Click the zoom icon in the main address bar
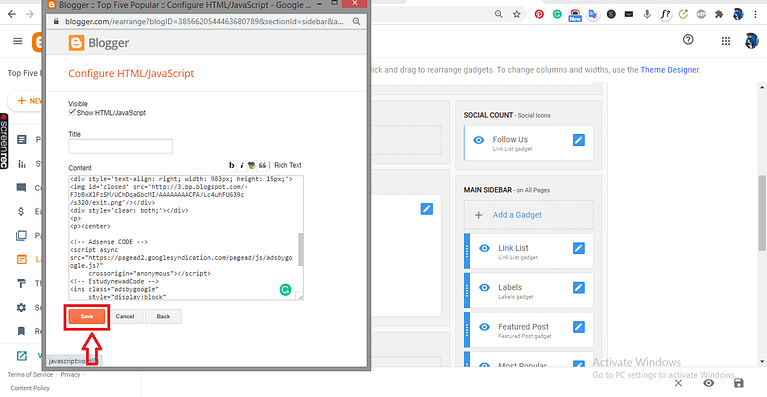This screenshot has width=767, height=397. pyautogui.click(x=498, y=14)
